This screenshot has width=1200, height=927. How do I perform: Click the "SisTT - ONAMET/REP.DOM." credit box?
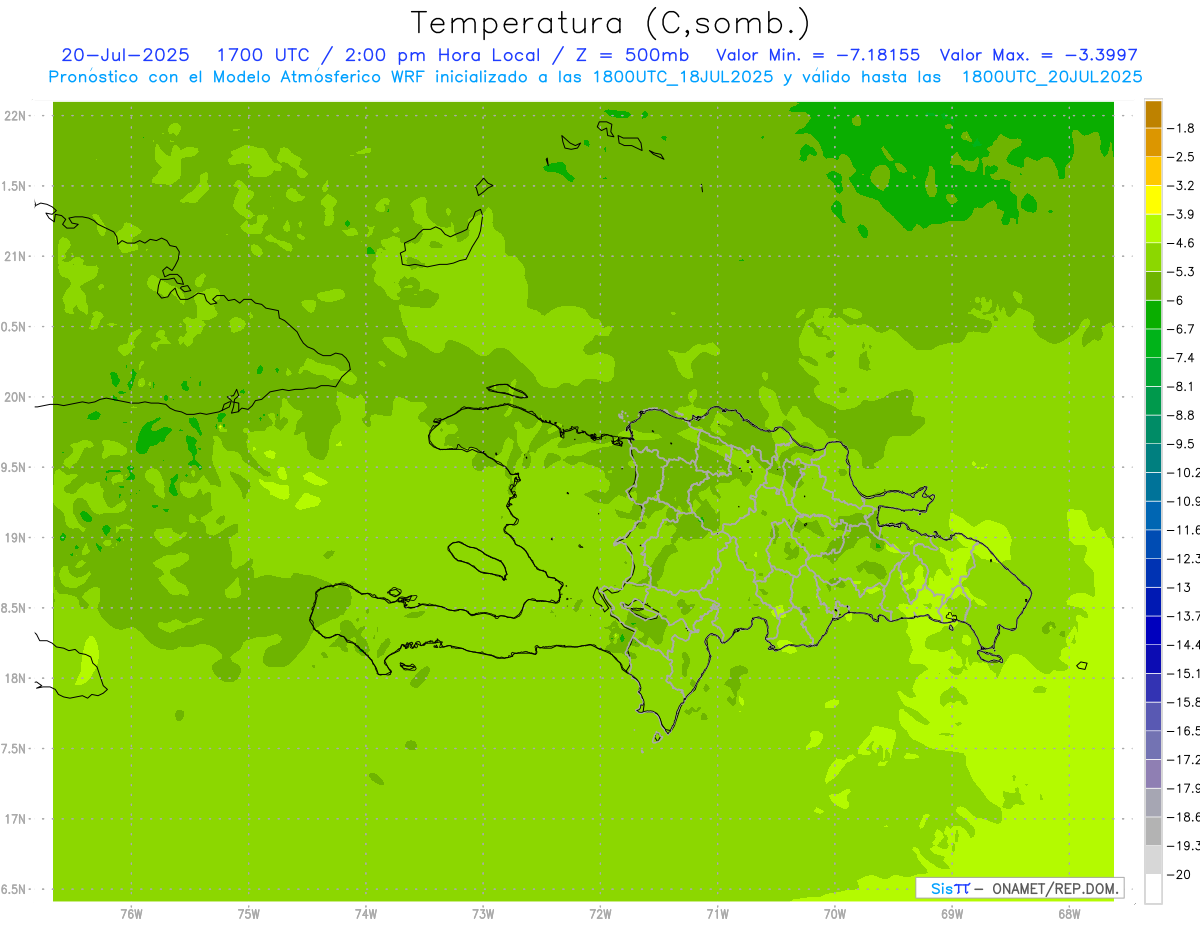click(x=1020, y=888)
